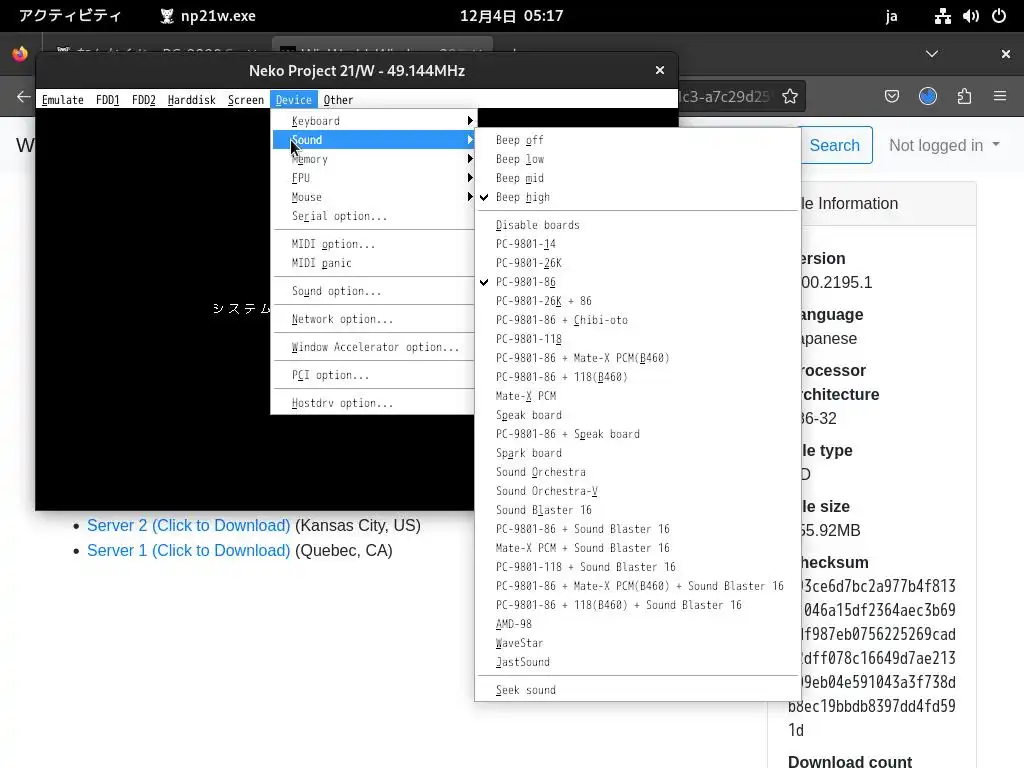Click Server 2 download link
Viewport: 1024px width, 768px height.
pos(188,525)
